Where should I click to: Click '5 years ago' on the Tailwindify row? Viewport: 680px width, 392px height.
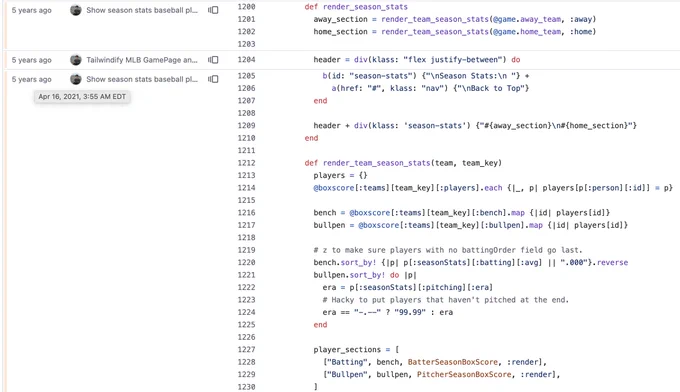32,60
